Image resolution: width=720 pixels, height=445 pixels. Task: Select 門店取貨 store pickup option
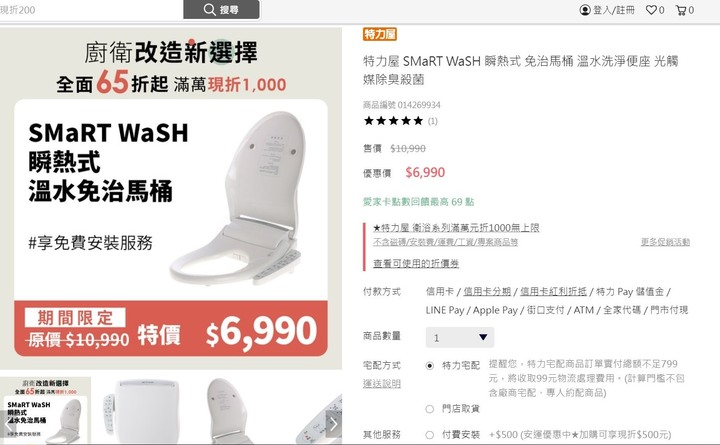click(429, 409)
